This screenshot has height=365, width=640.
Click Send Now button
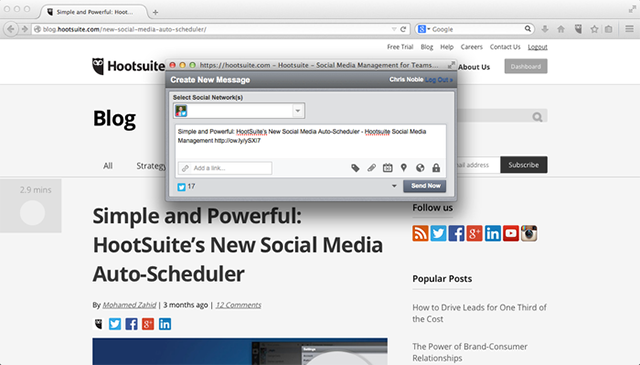[x=424, y=186]
